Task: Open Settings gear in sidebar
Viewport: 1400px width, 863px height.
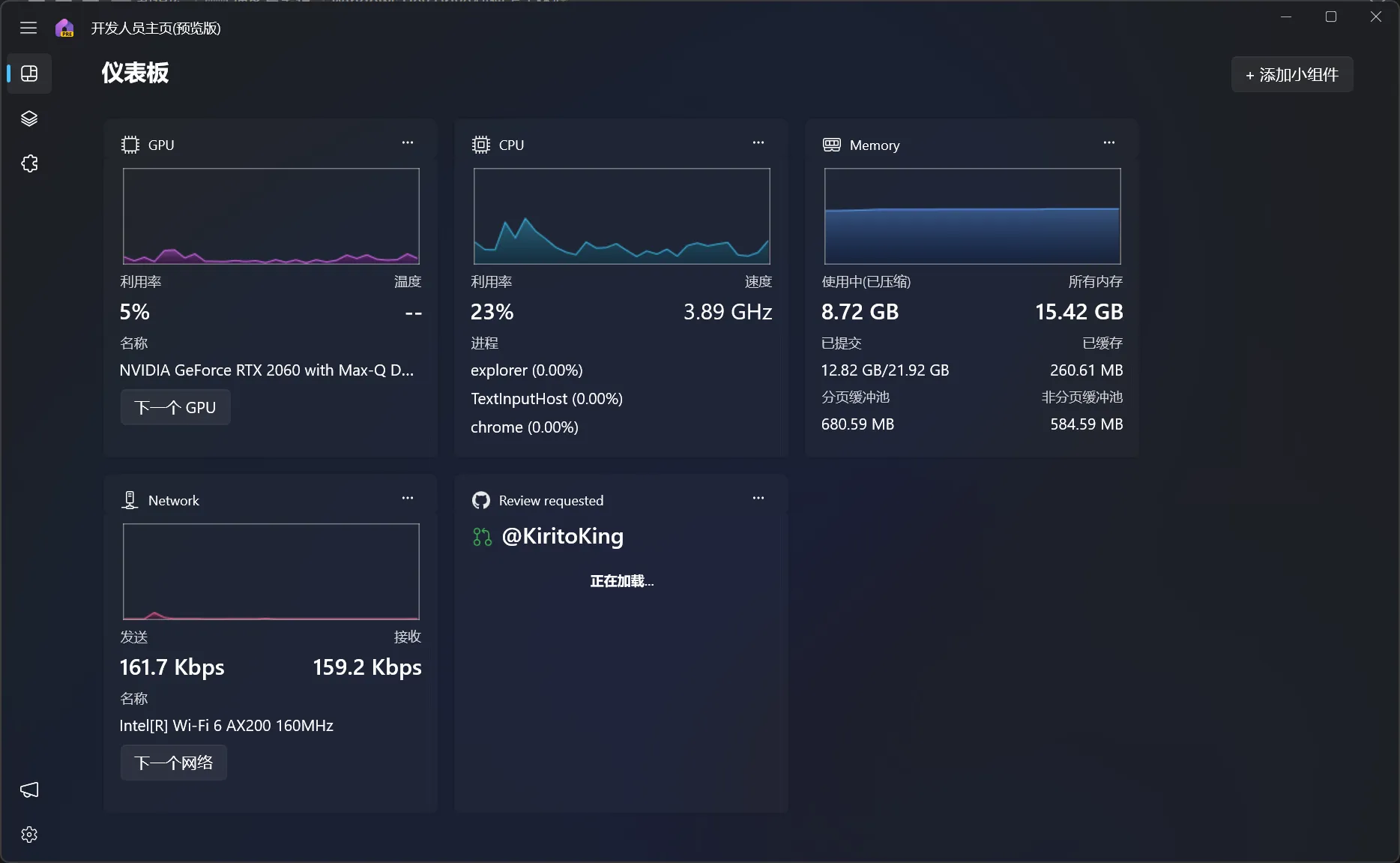Action: (29, 835)
